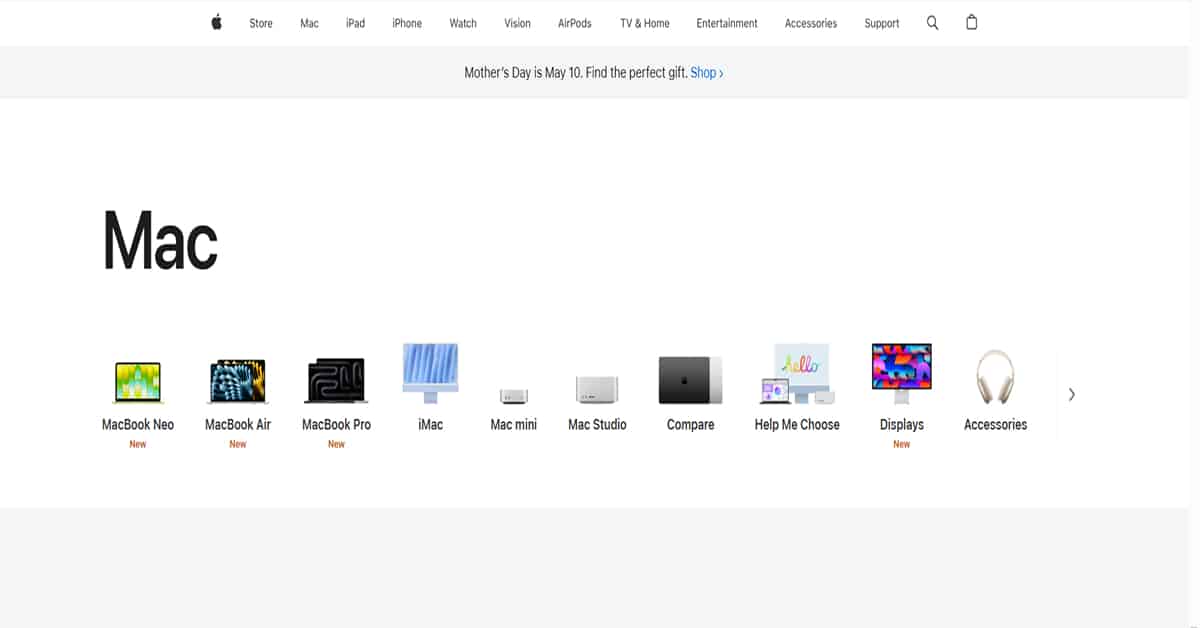Click the MacBook Pro text label
Image resolution: width=1200 pixels, height=628 pixels.
[336, 424]
